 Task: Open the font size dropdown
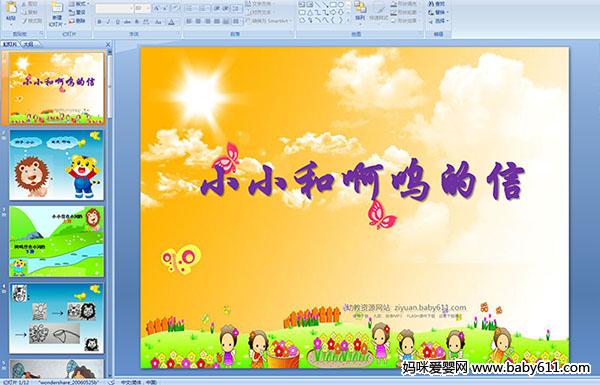[x=148, y=8]
